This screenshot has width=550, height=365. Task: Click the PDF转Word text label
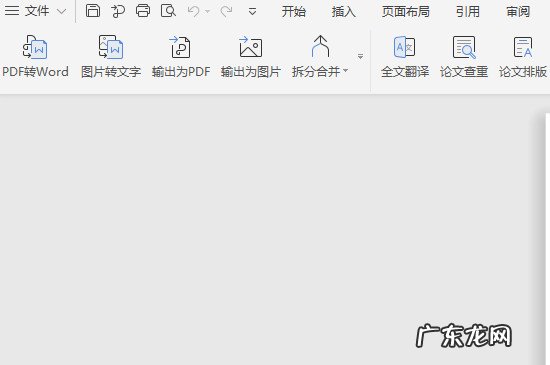tap(35, 72)
